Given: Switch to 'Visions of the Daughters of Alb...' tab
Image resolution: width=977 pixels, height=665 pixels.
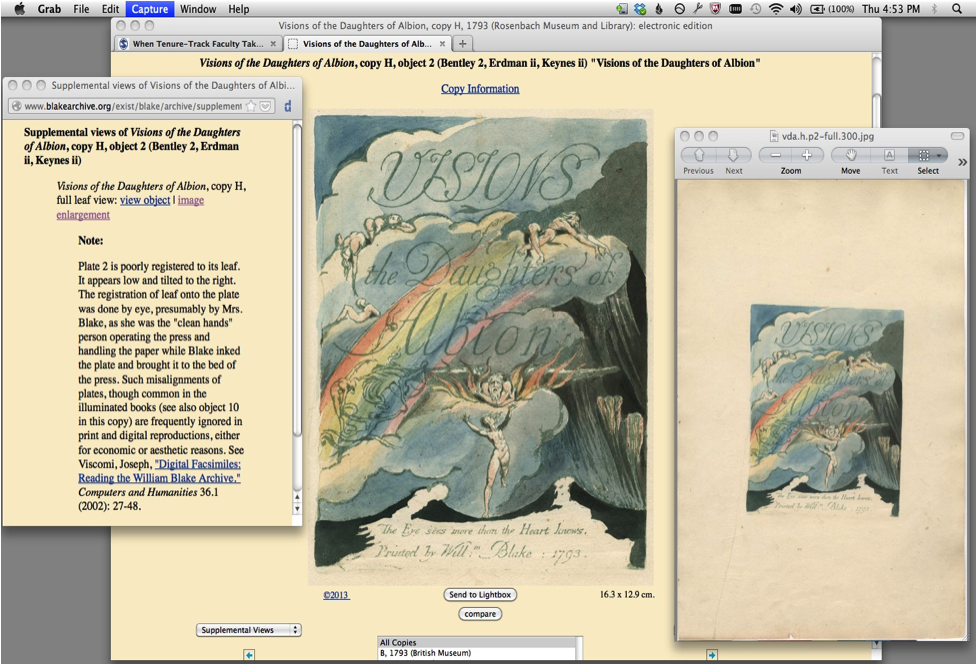Looking at the screenshot, I should [x=367, y=44].
